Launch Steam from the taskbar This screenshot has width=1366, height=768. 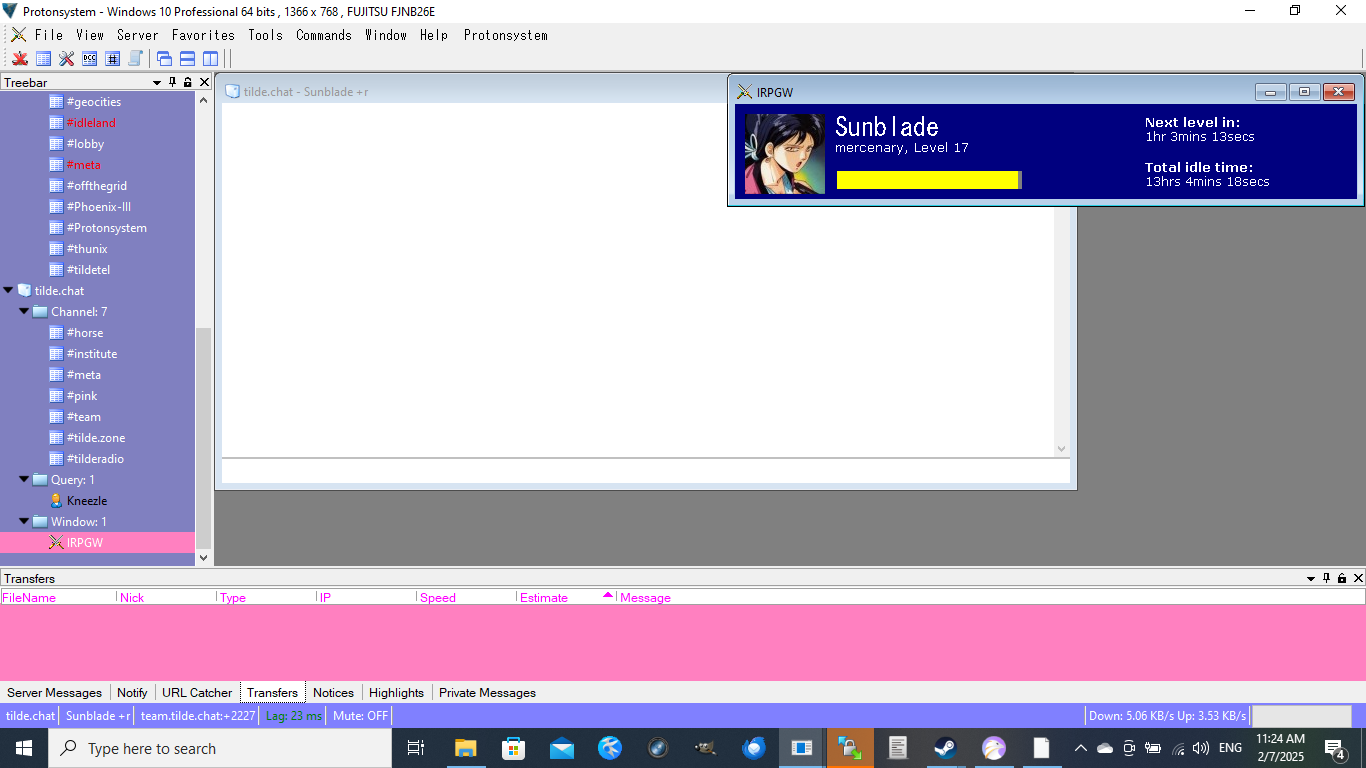tap(945, 748)
